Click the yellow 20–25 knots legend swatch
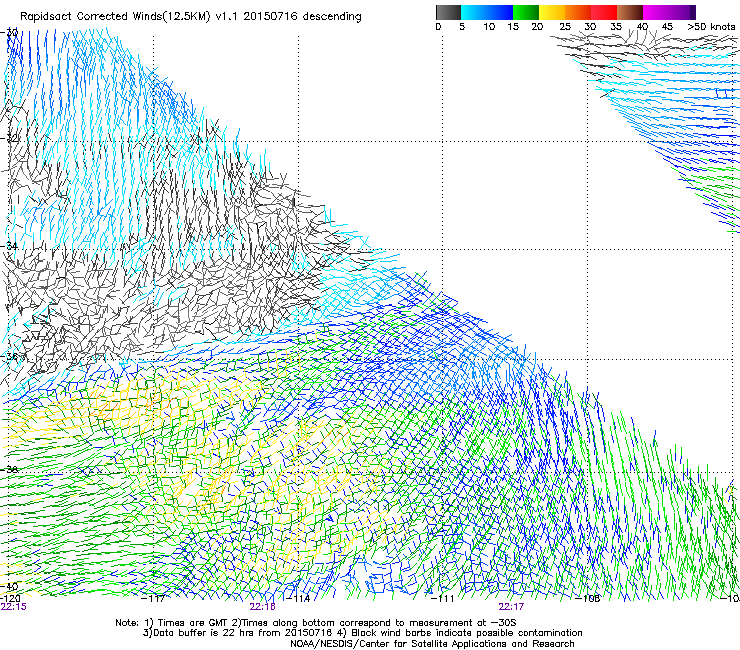Viewport: 740px width, 650px height. click(x=552, y=12)
